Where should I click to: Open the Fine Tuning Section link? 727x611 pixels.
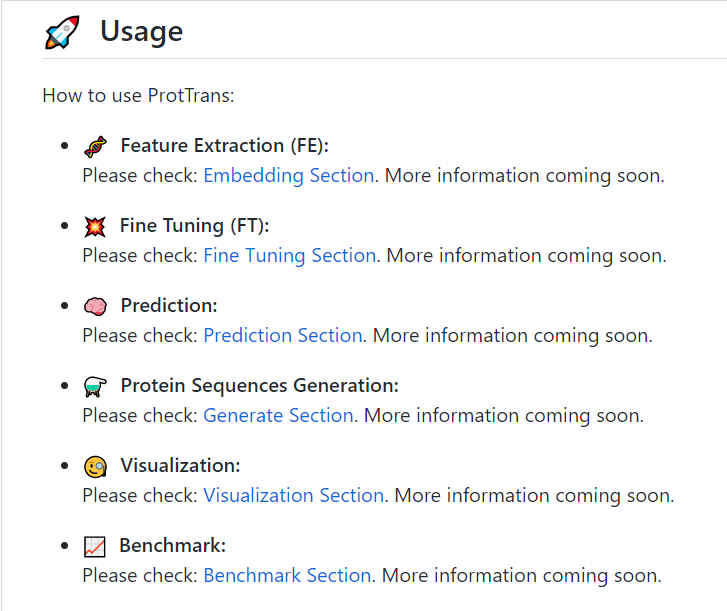pos(290,255)
